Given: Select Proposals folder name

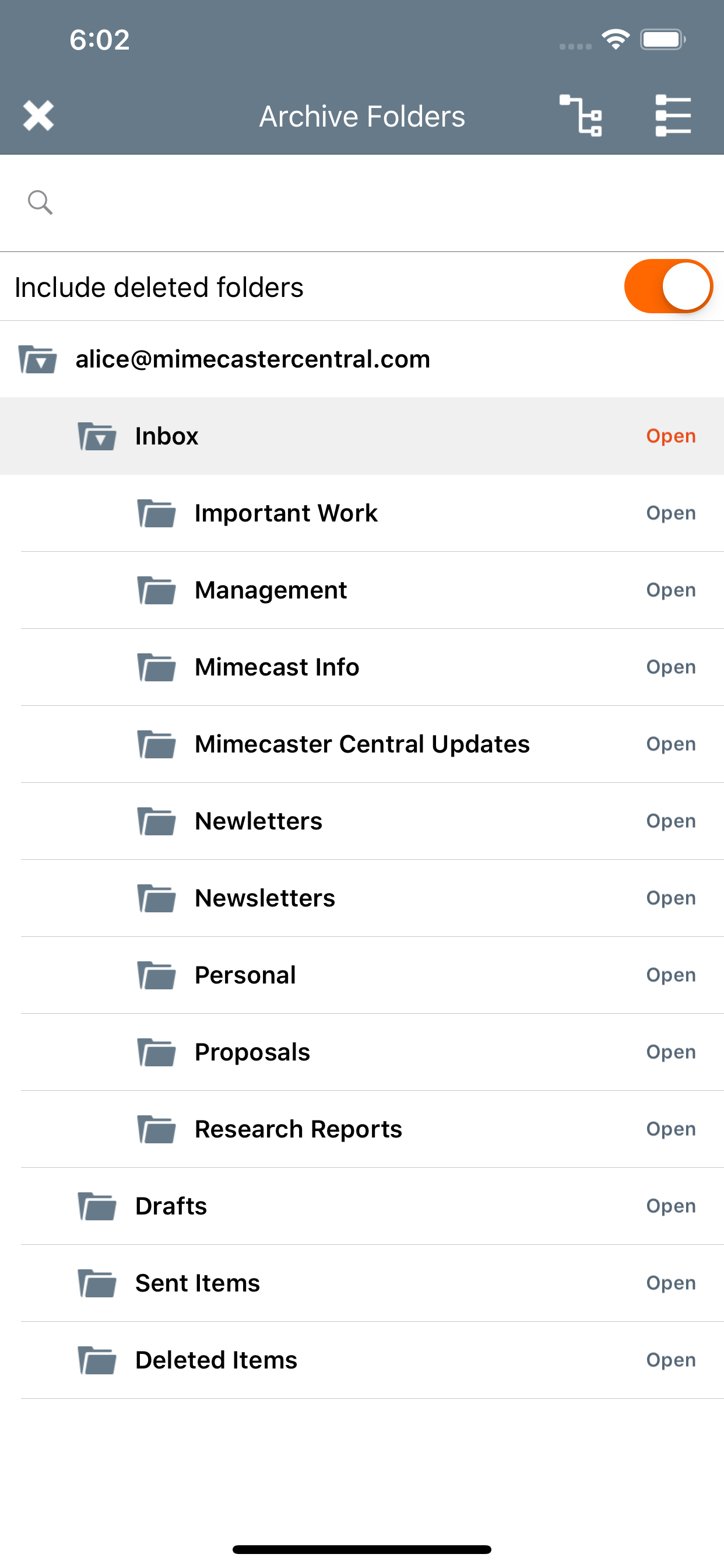Looking at the screenshot, I should click(x=252, y=1052).
